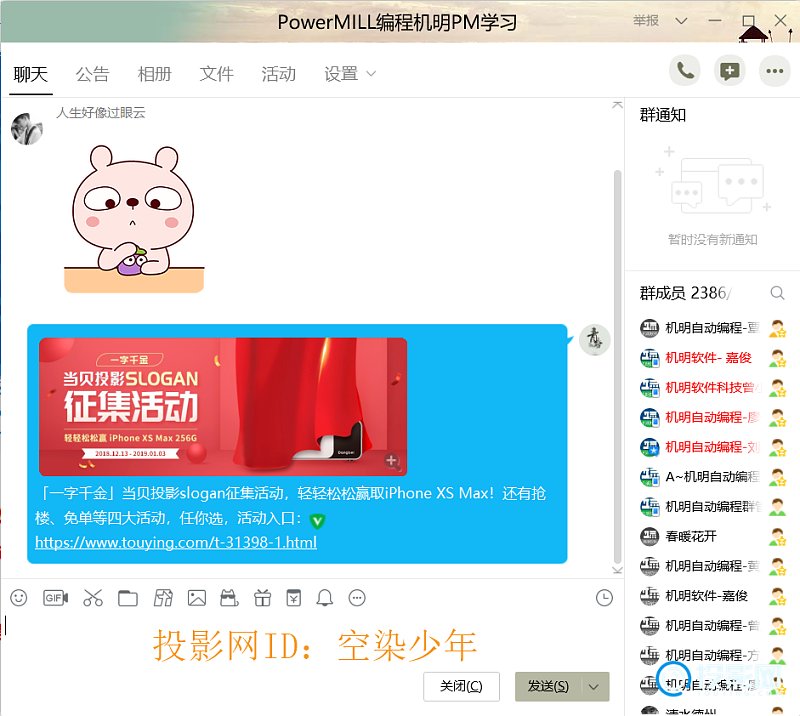Screen dimensions: 800x716
Task: Click avatar of member 机明软件- 嘉俊 in red
Action: pyautogui.click(x=649, y=358)
